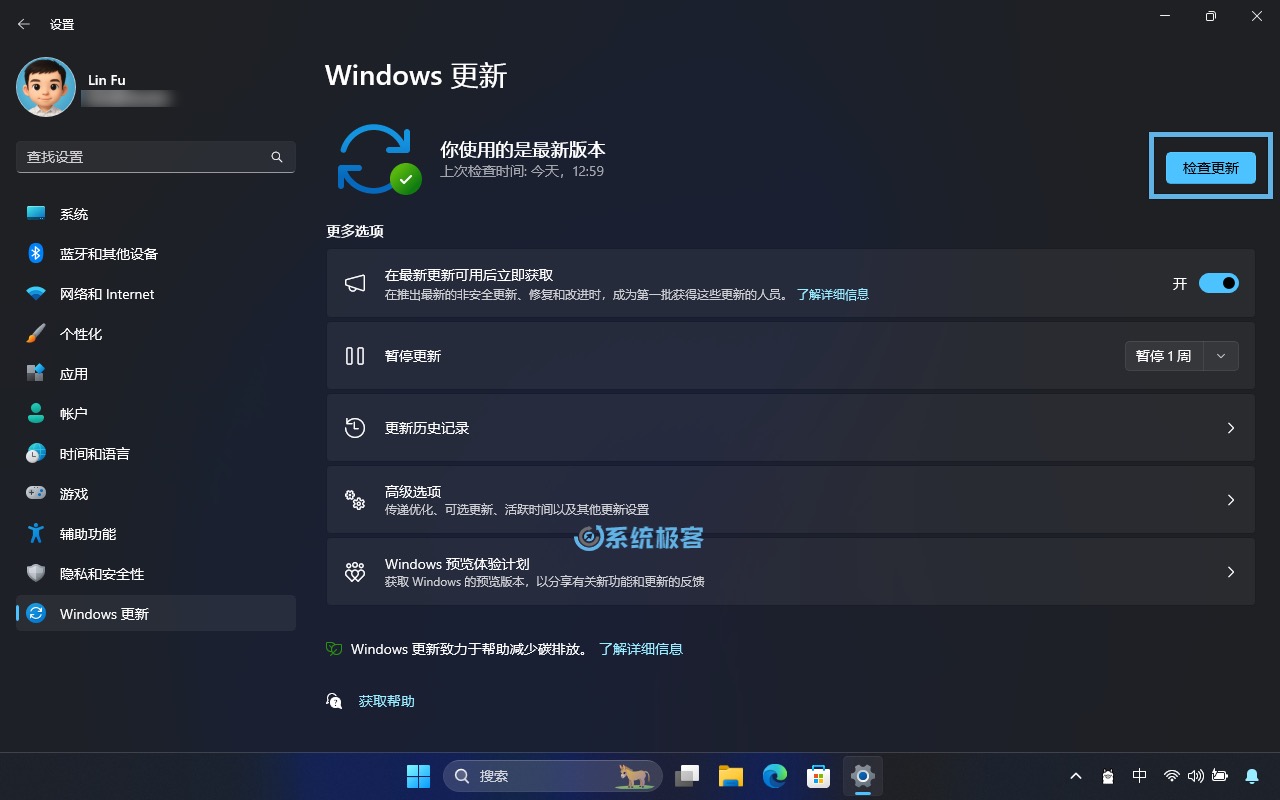Open 高级选项 row chevron

click(x=1231, y=500)
